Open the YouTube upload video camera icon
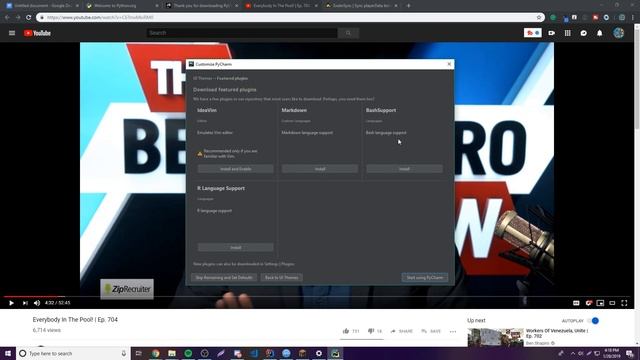Viewport: 640px width, 360px height. tap(551, 33)
